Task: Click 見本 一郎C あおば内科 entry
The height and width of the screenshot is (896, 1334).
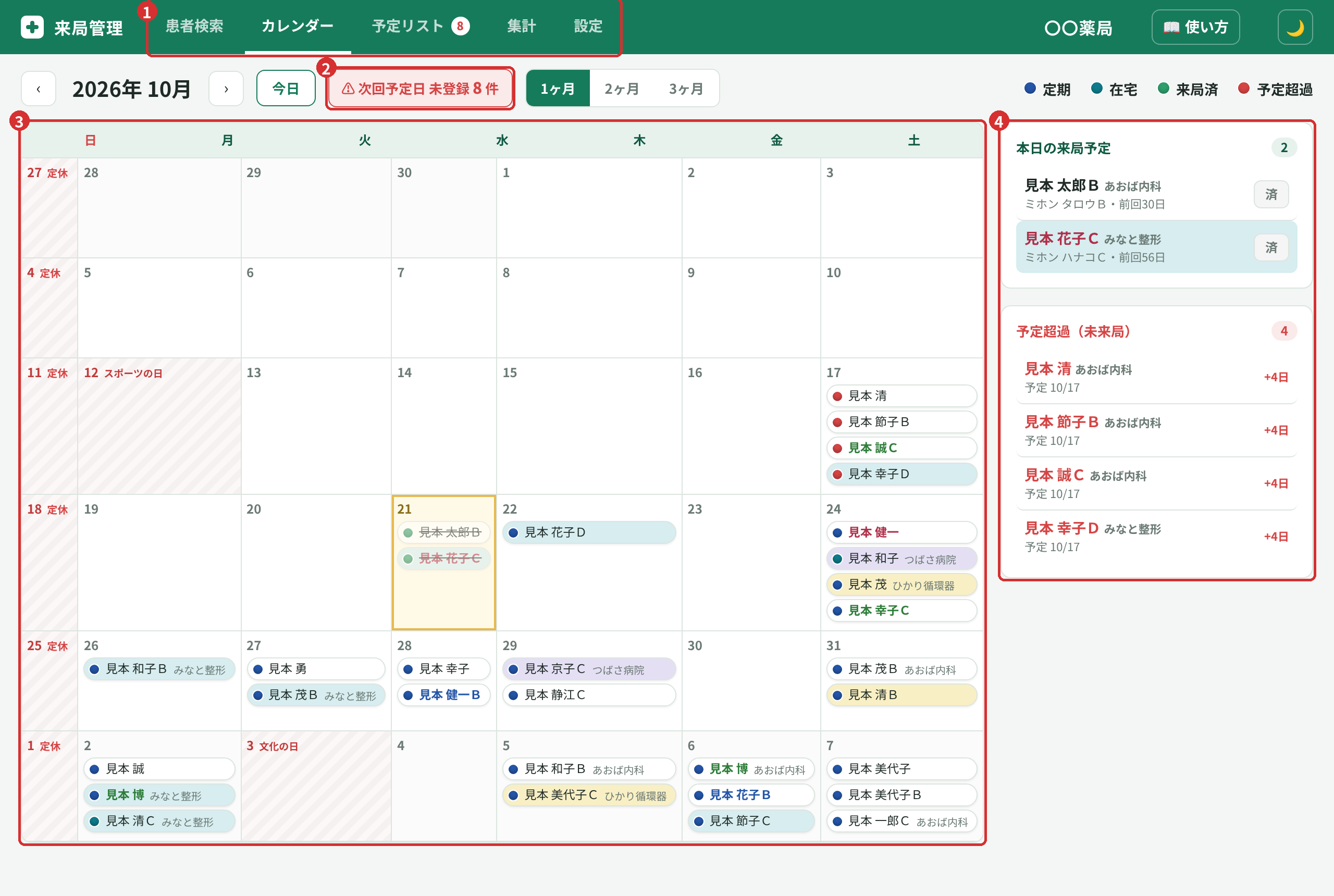Action: tap(901, 822)
